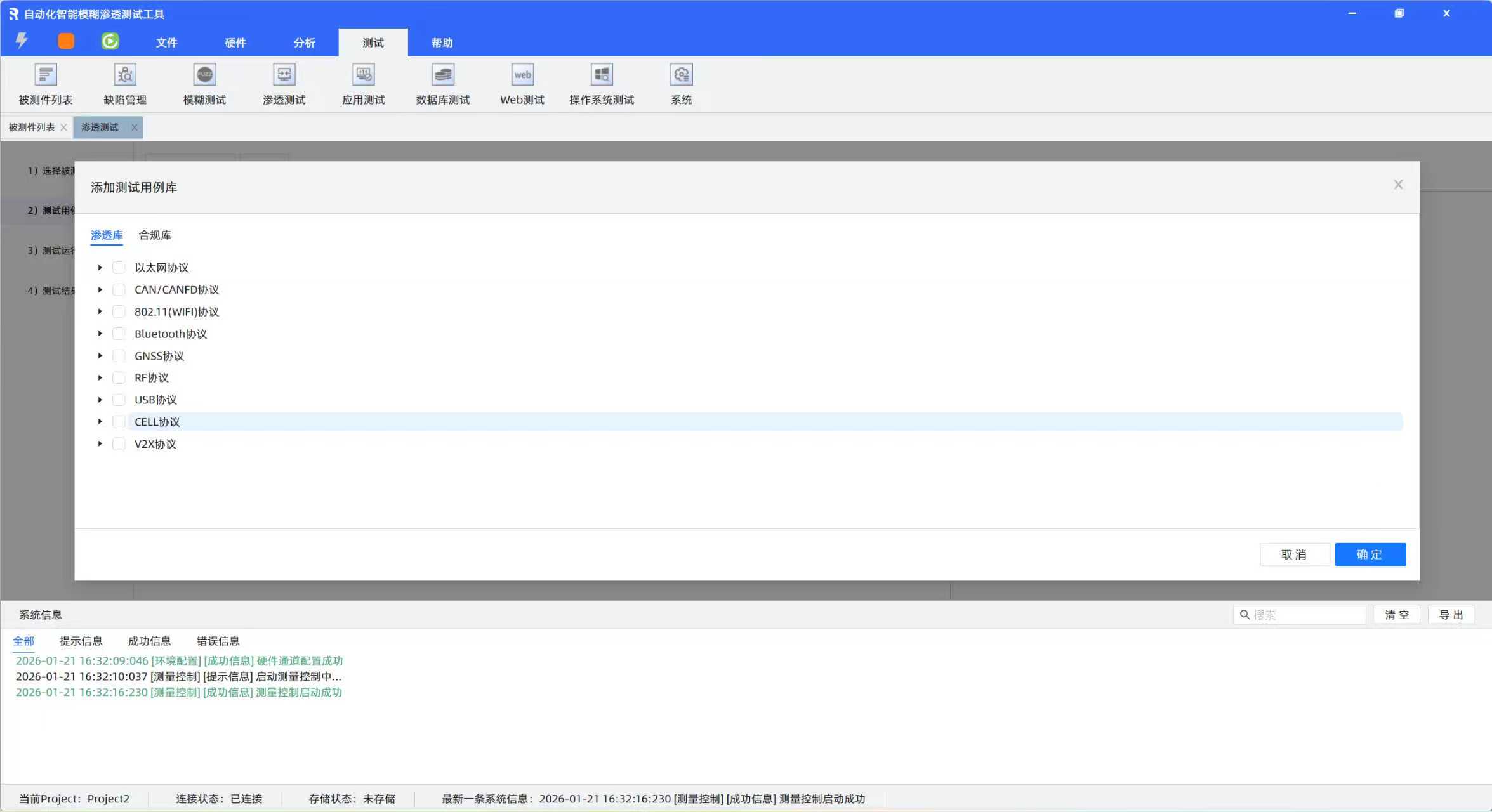Open the Web测试 toolbar icon
Viewport: 1492px width, 812px height.
[522, 75]
